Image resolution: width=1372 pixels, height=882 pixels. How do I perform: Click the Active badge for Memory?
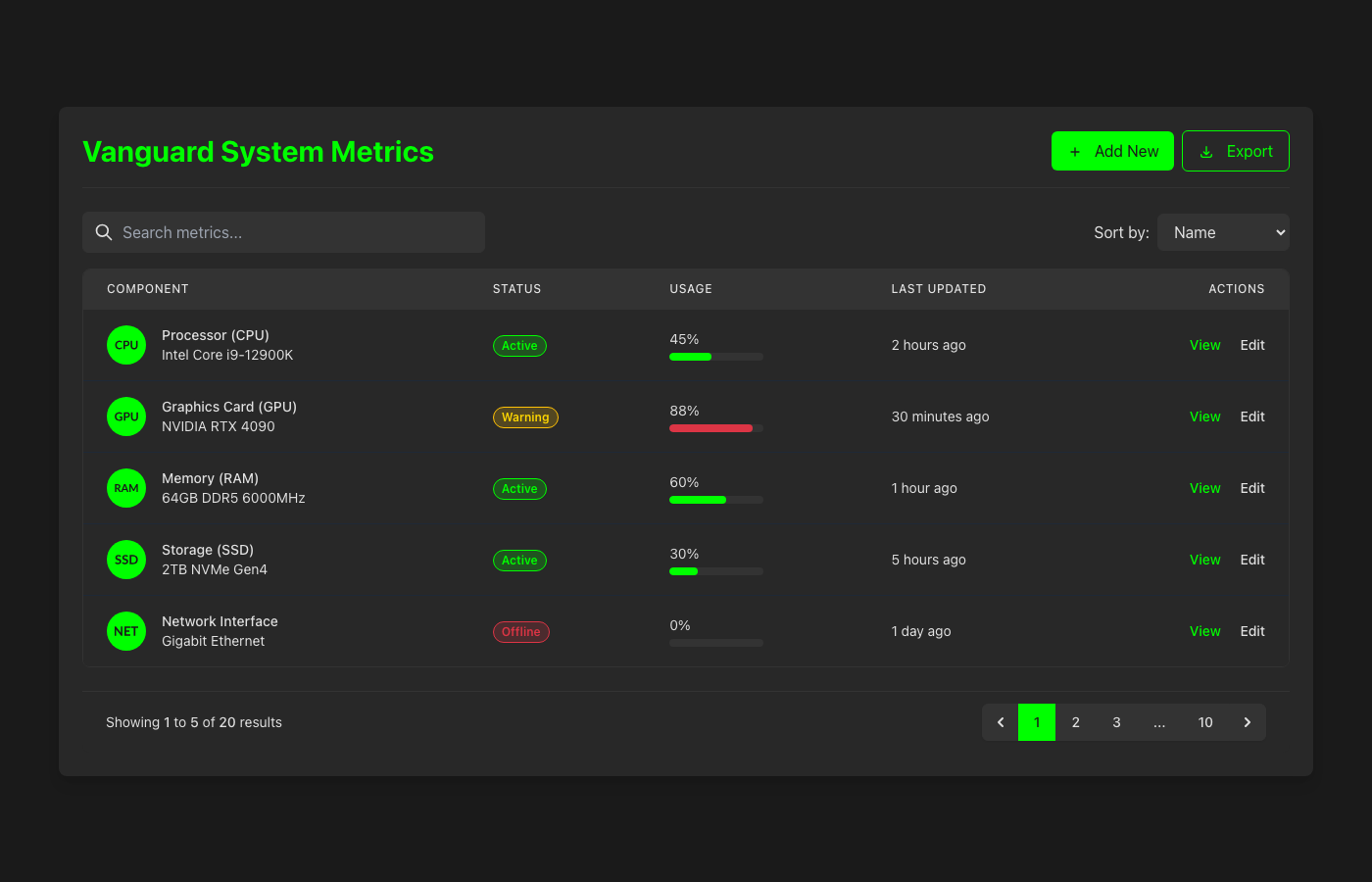click(519, 488)
